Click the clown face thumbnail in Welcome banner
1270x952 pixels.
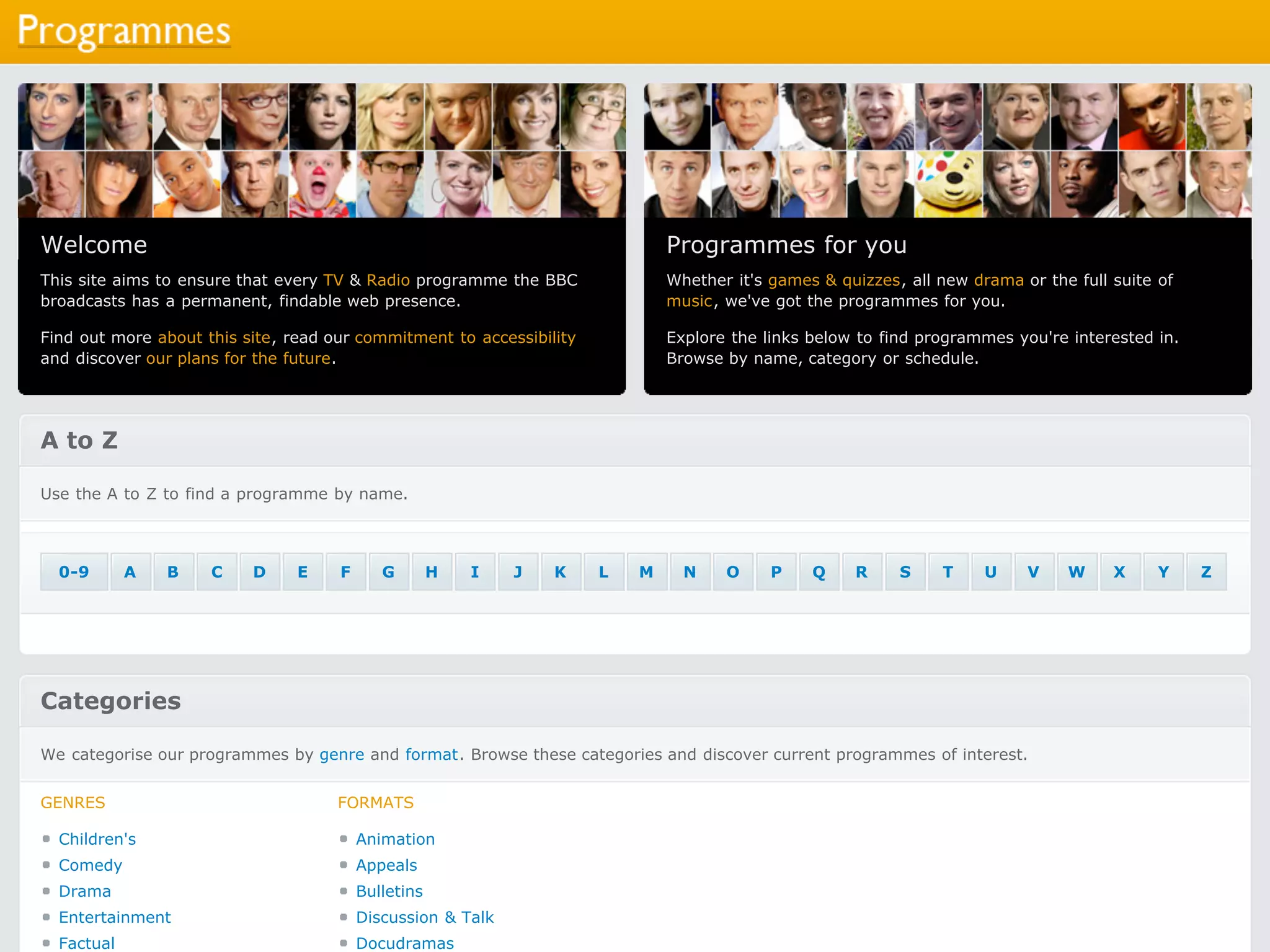(322, 184)
